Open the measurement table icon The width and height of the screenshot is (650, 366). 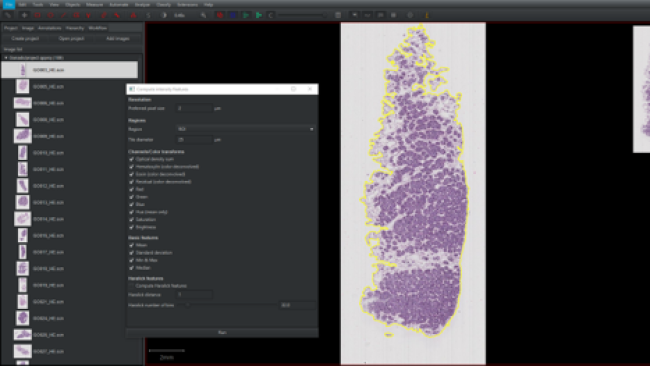point(338,15)
